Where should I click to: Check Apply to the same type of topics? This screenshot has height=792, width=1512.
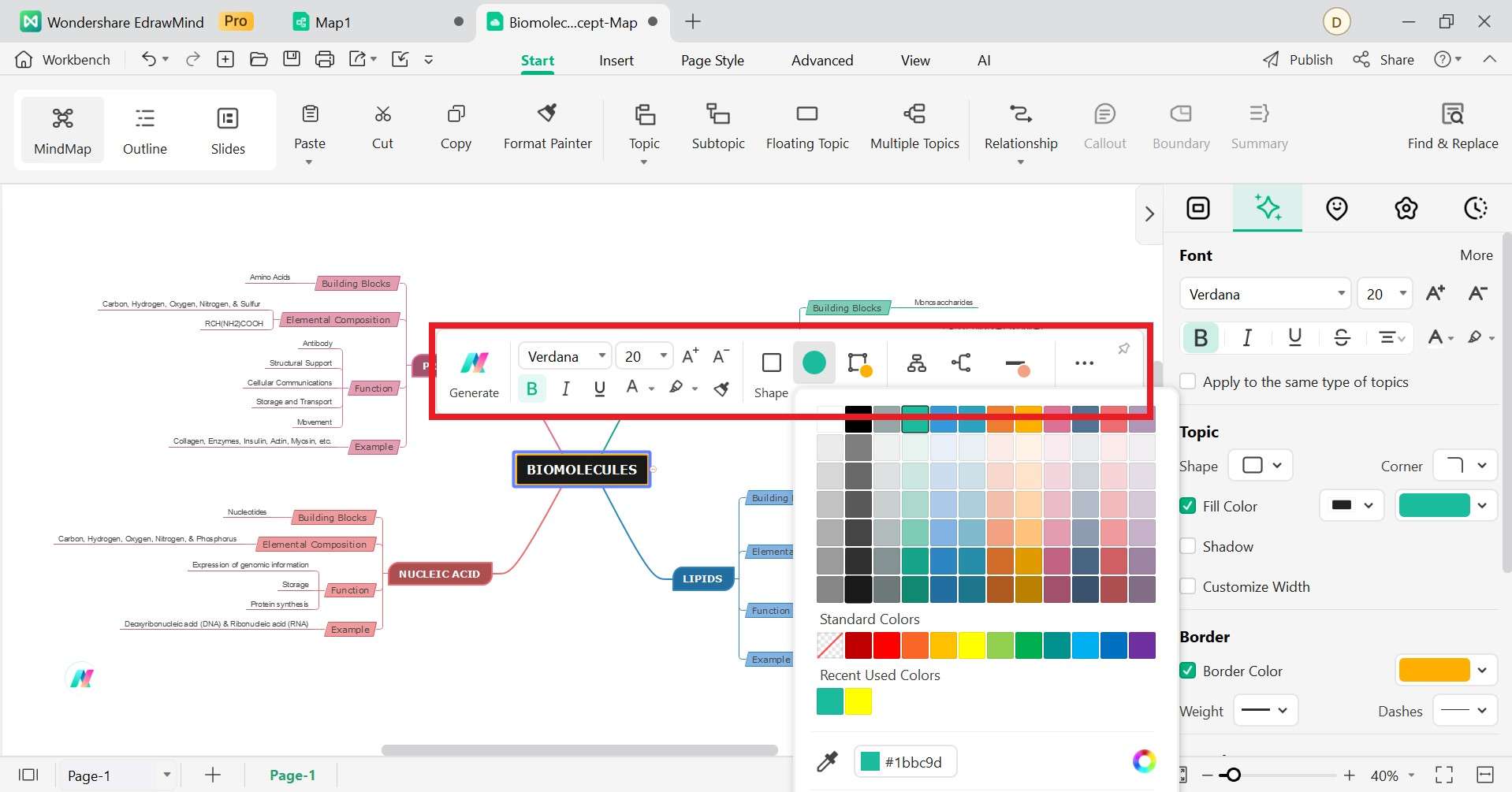[1188, 381]
